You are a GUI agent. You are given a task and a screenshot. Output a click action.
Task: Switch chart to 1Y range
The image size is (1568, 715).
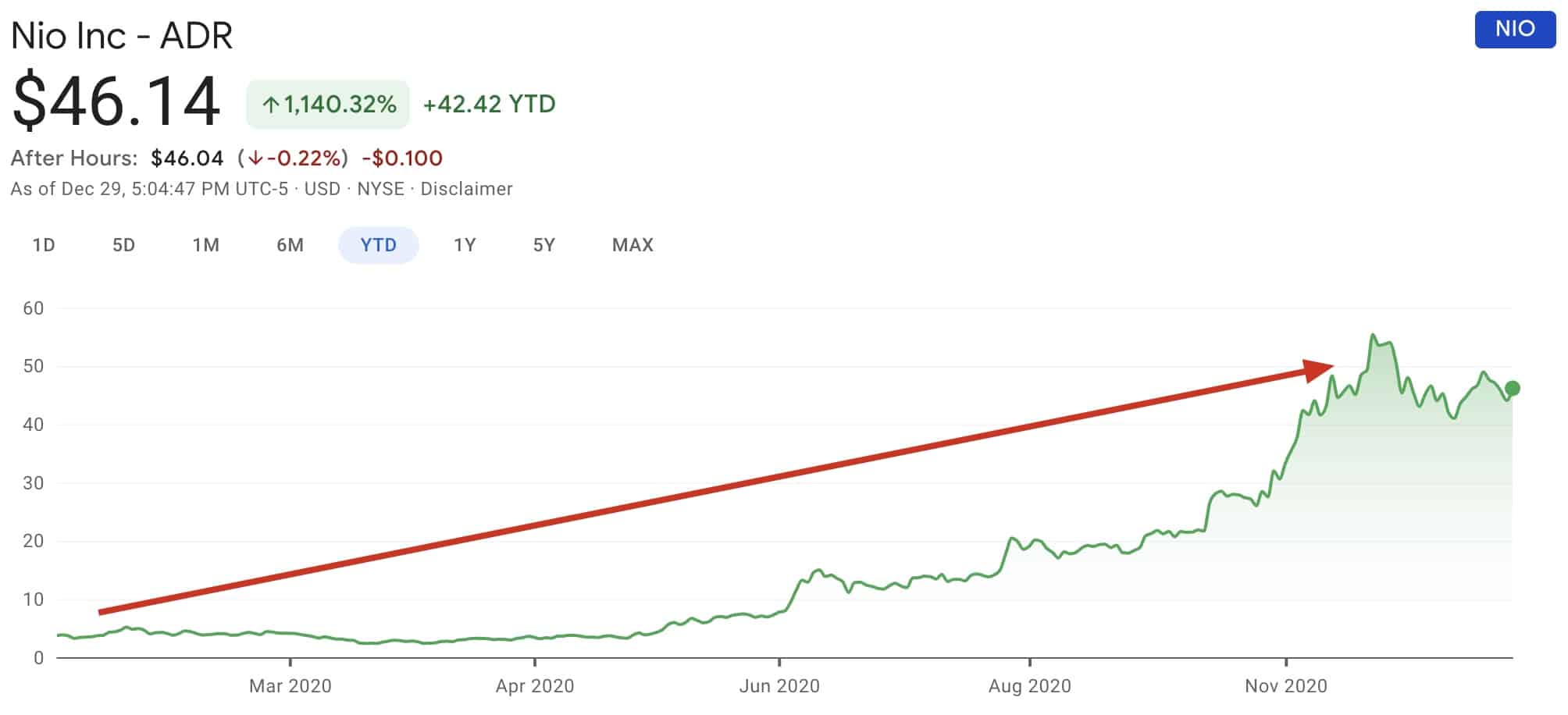pos(465,245)
